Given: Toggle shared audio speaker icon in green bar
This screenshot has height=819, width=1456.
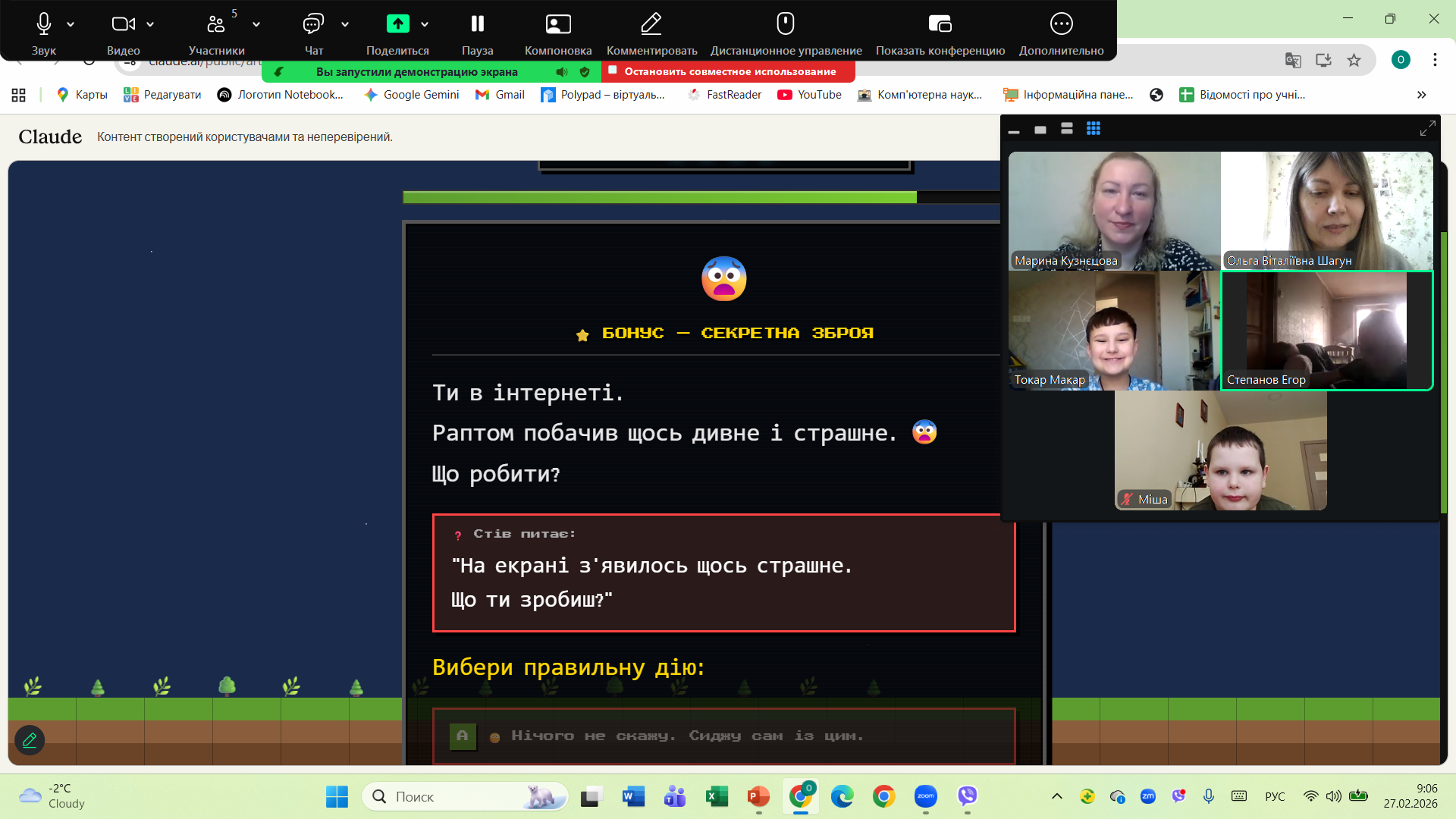Looking at the screenshot, I should point(561,72).
